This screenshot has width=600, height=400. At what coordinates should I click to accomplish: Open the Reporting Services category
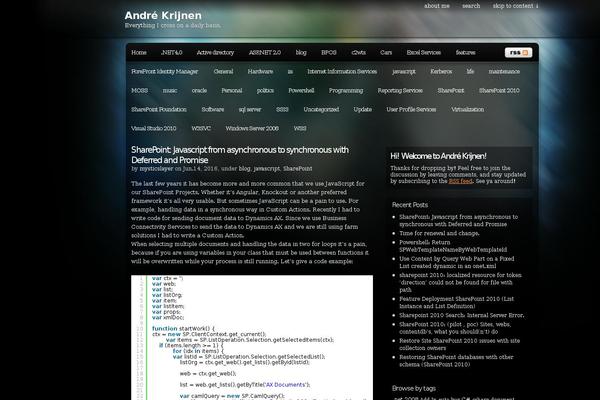(x=400, y=90)
